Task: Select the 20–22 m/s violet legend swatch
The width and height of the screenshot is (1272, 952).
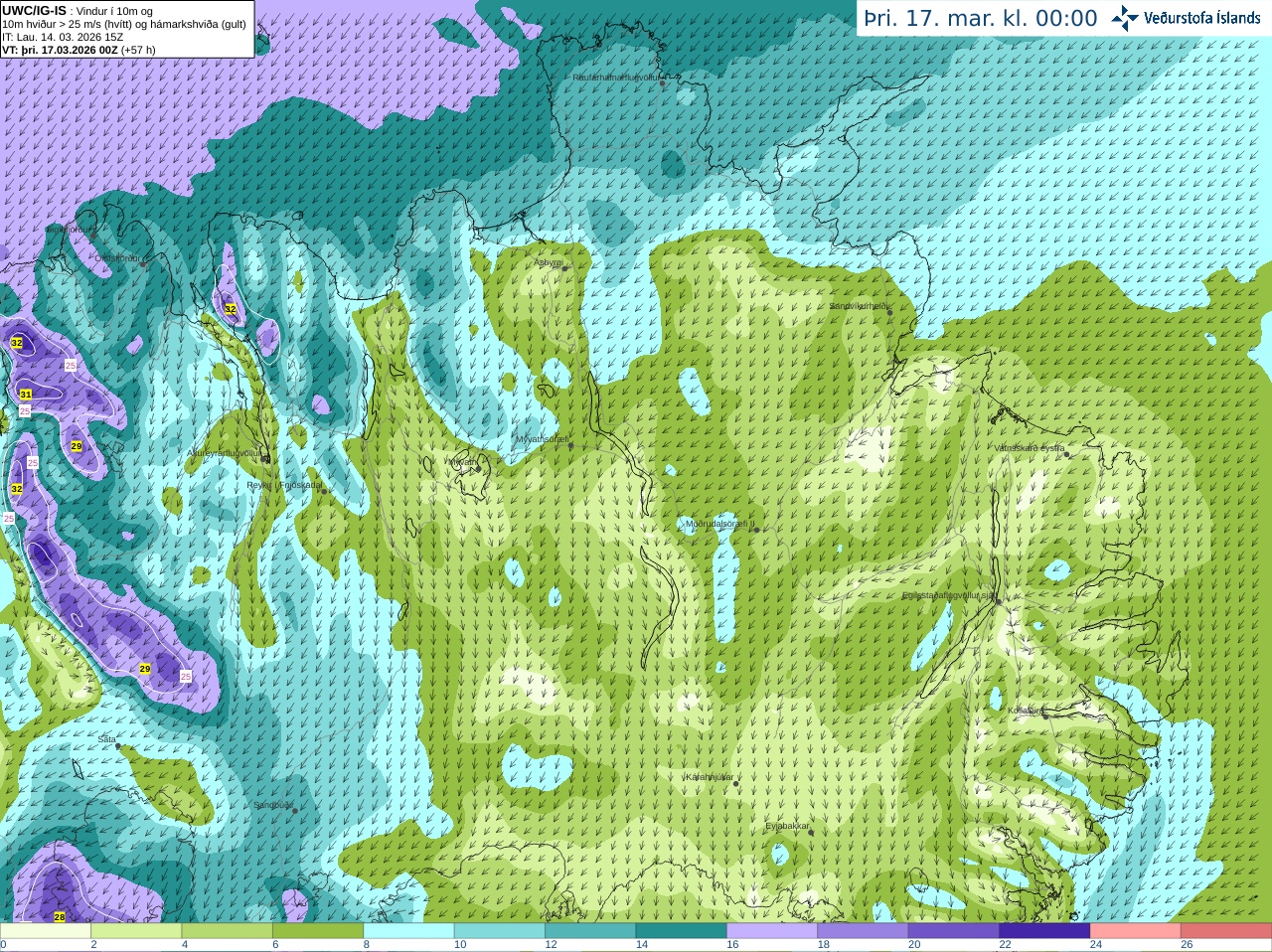Action: (x=954, y=931)
